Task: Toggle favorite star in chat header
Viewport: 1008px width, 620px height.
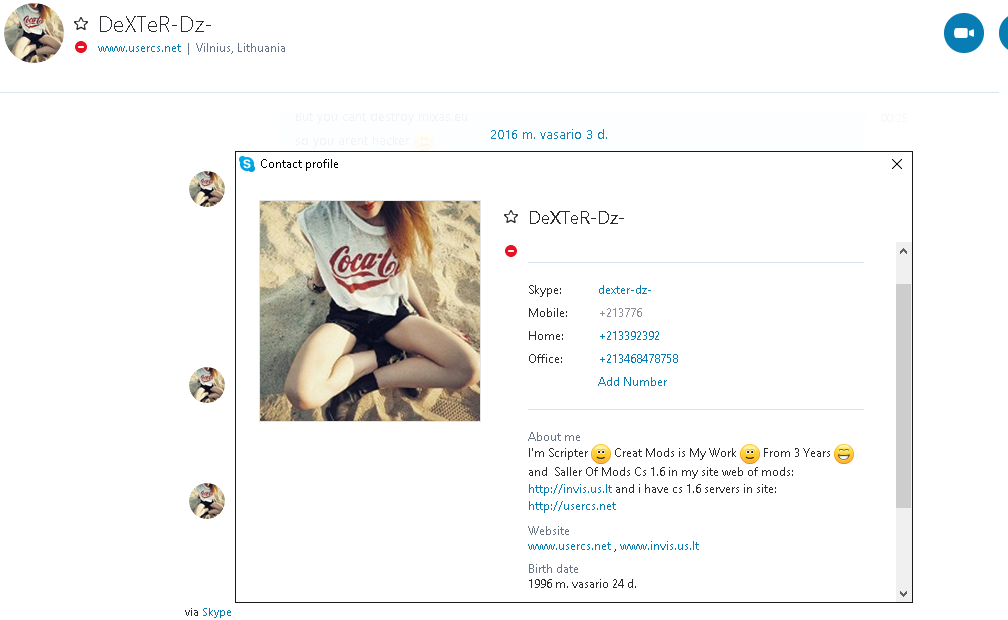Action: (x=81, y=24)
